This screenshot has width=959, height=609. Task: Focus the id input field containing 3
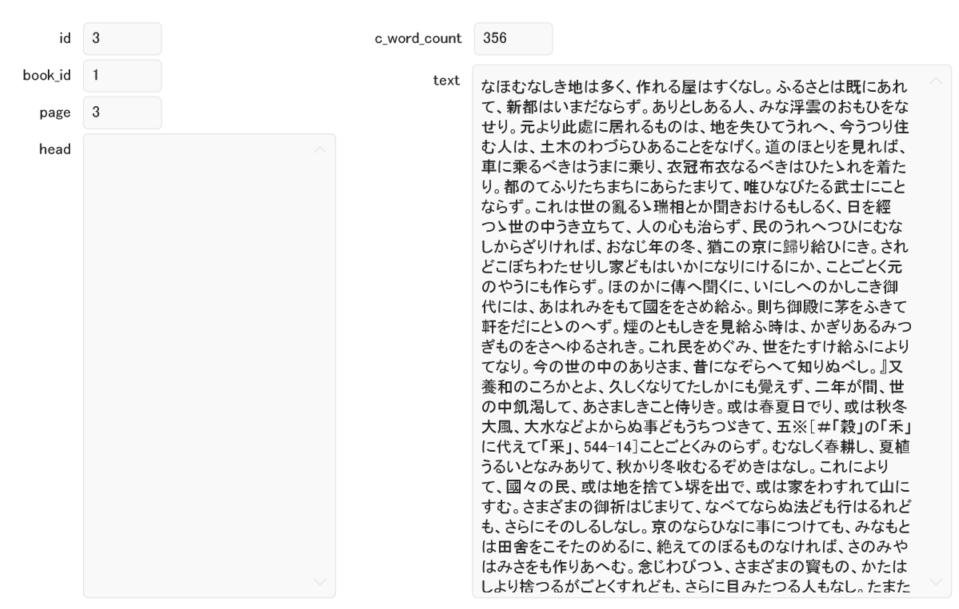(122, 39)
